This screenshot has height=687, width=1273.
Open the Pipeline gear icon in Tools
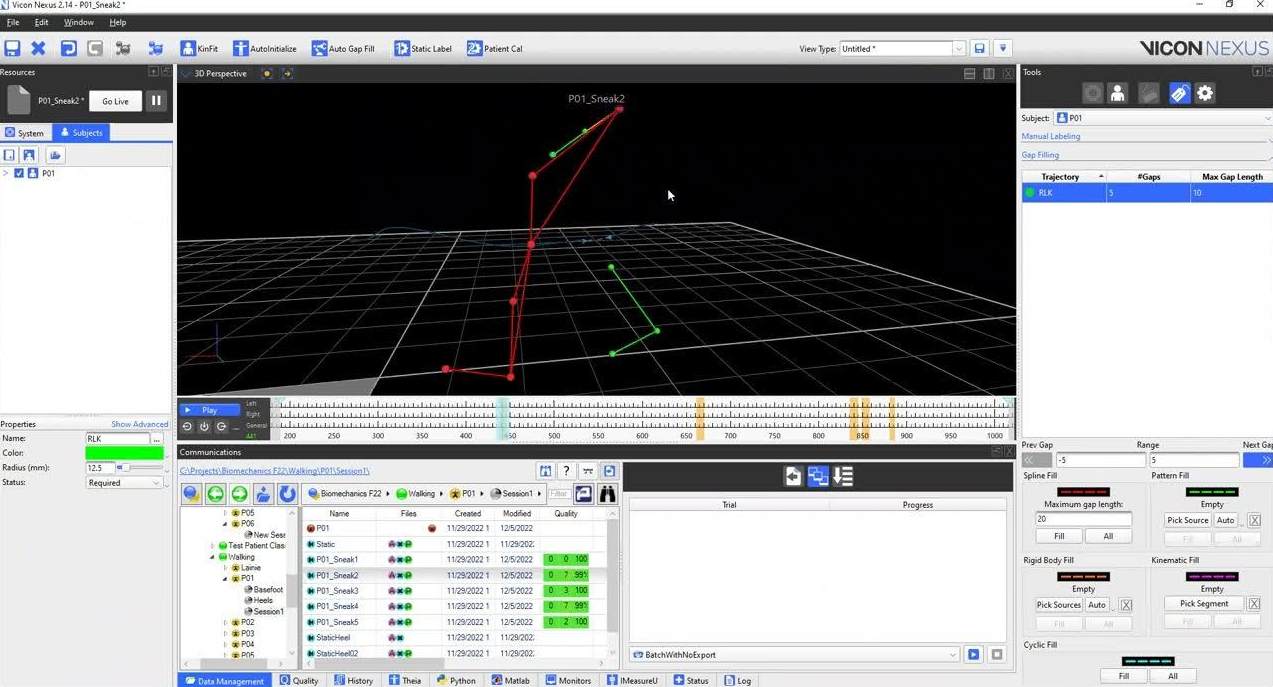pos(1205,93)
